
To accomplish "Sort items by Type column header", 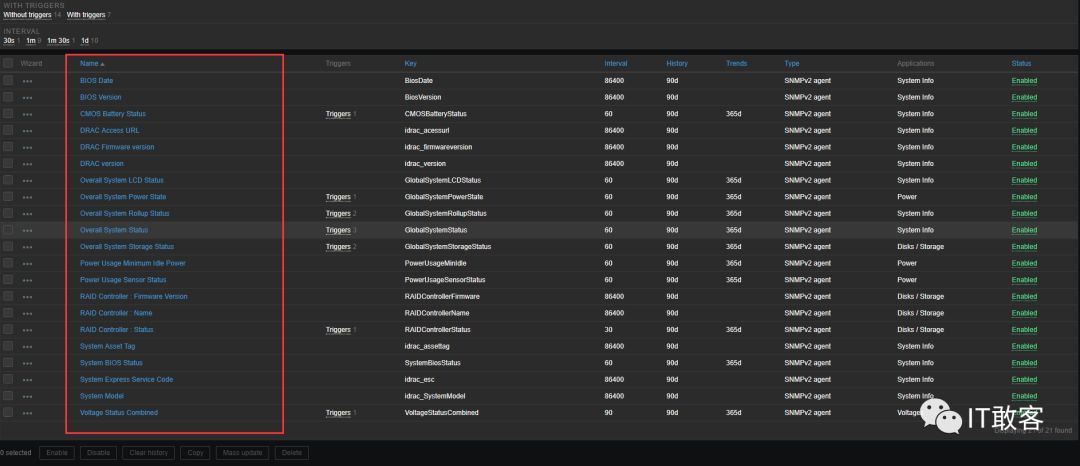I will pyautogui.click(x=791, y=63).
